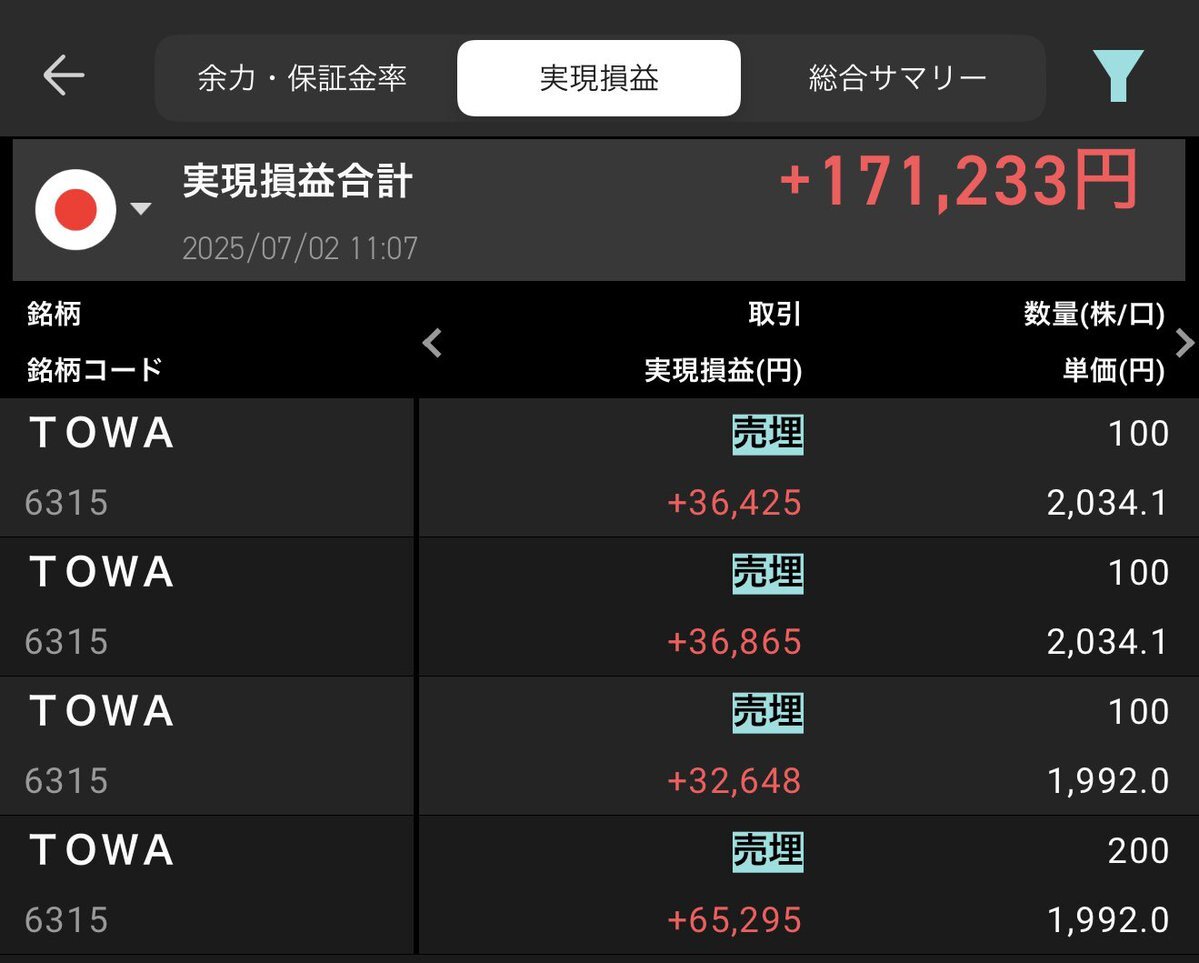Select the 実現損益 tab
1199x963 pixels.
pyautogui.click(x=599, y=78)
